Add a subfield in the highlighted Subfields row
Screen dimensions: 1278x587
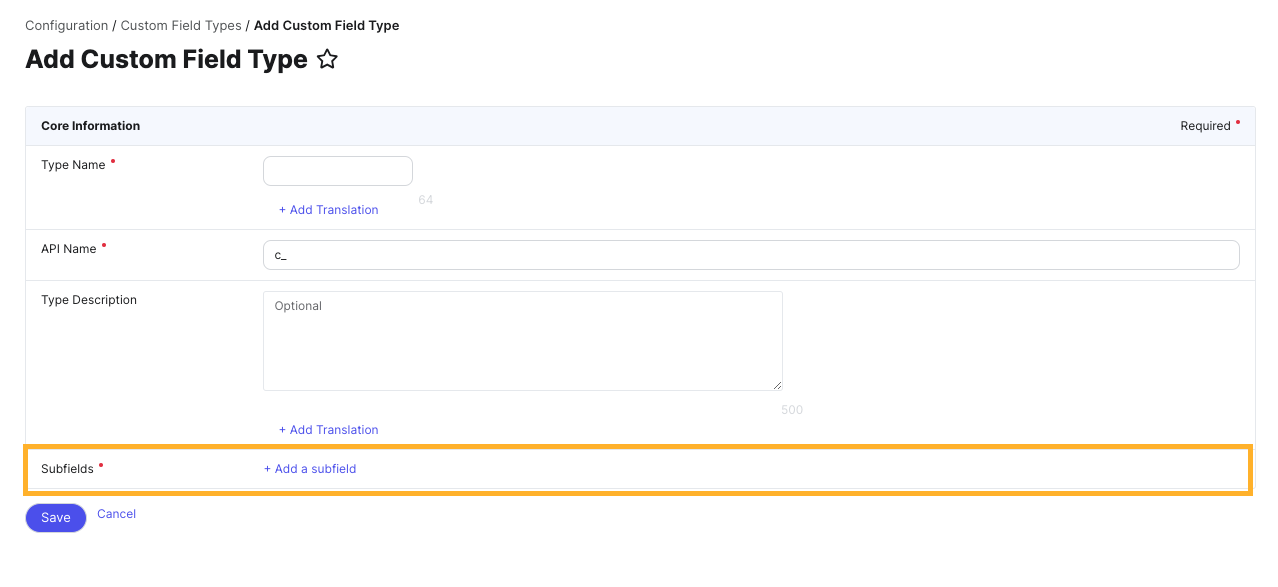pos(310,468)
